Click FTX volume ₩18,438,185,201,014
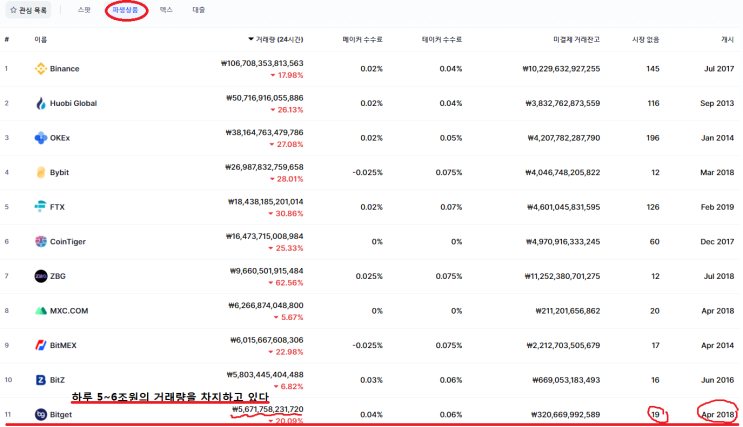The image size is (743, 427). 265,201
